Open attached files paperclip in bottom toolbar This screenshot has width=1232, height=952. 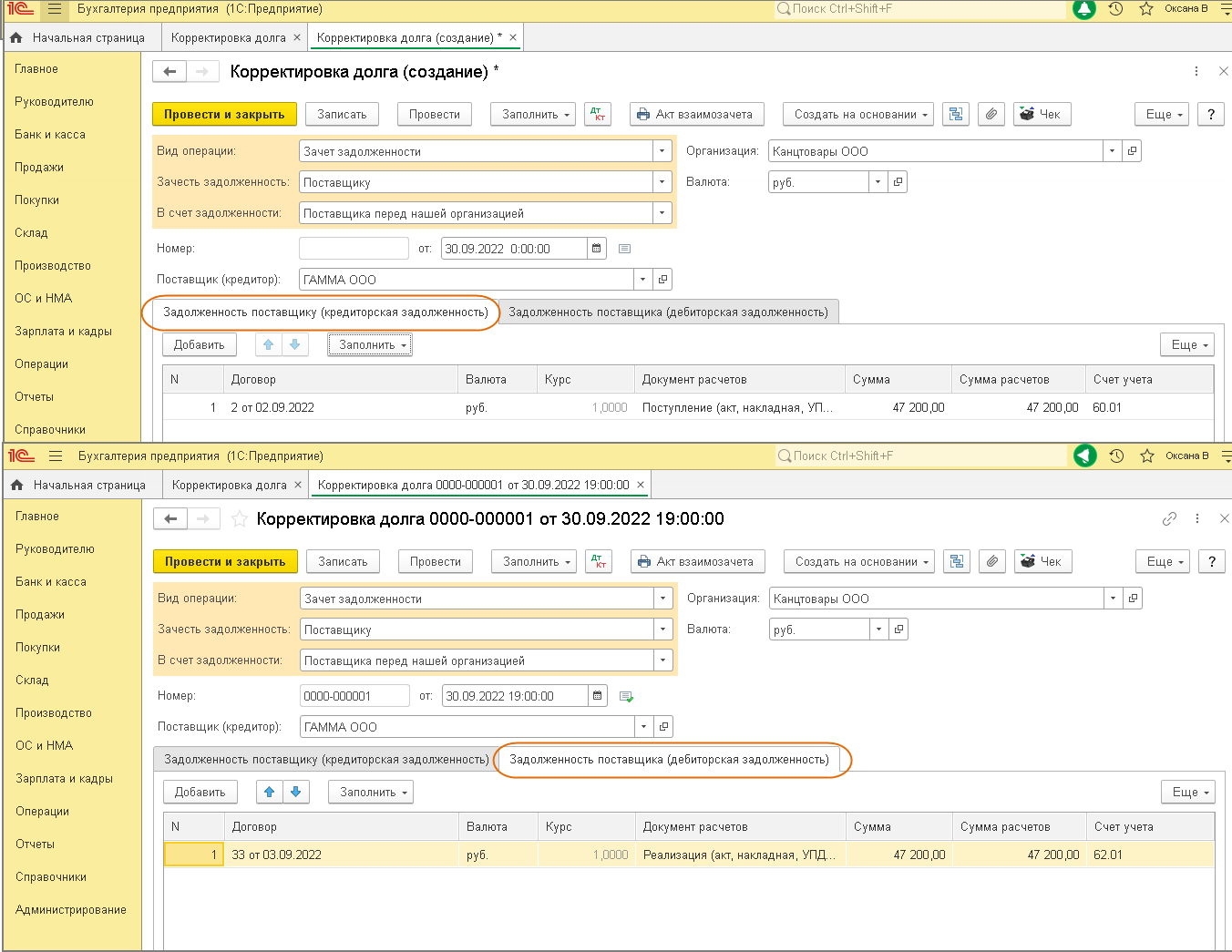coord(992,562)
